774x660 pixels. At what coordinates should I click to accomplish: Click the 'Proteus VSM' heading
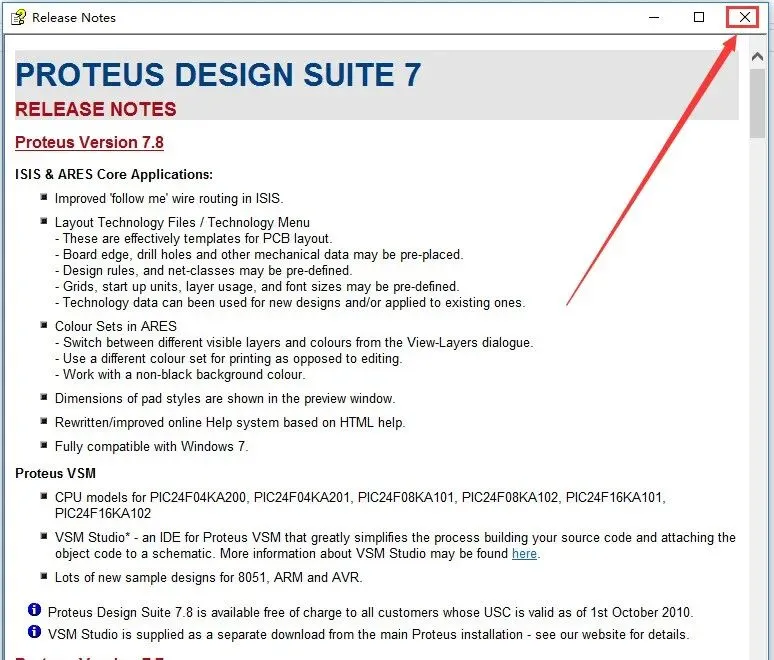click(55, 473)
